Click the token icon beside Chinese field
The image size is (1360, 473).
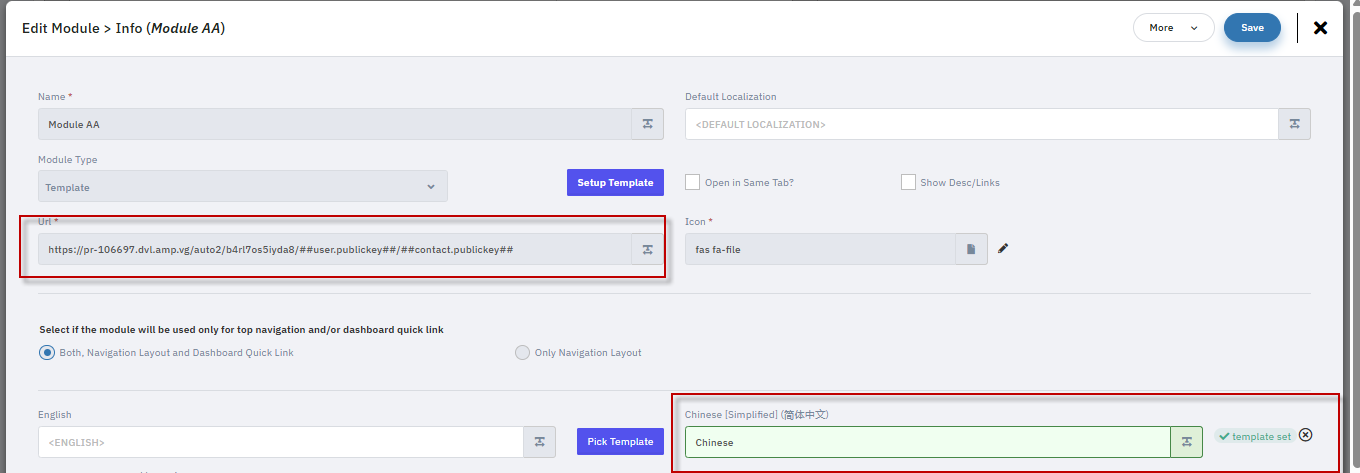(x=1186, y=442)
